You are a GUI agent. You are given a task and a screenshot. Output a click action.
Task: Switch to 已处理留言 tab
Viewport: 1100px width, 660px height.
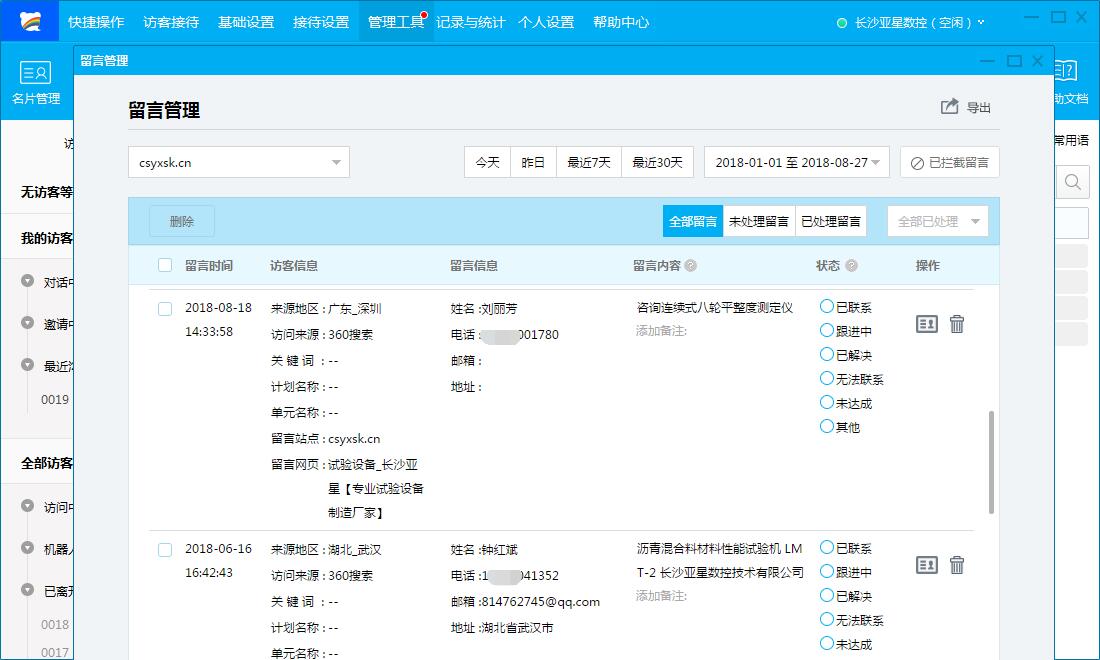pos(831,221)
